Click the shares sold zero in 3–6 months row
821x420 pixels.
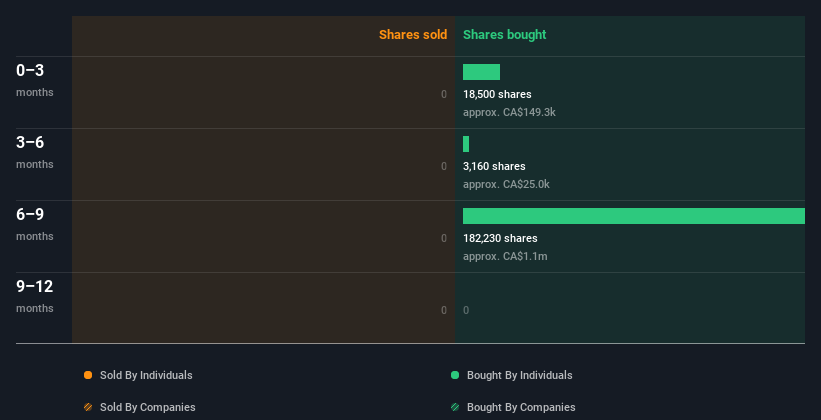click(x=444, y=166)
